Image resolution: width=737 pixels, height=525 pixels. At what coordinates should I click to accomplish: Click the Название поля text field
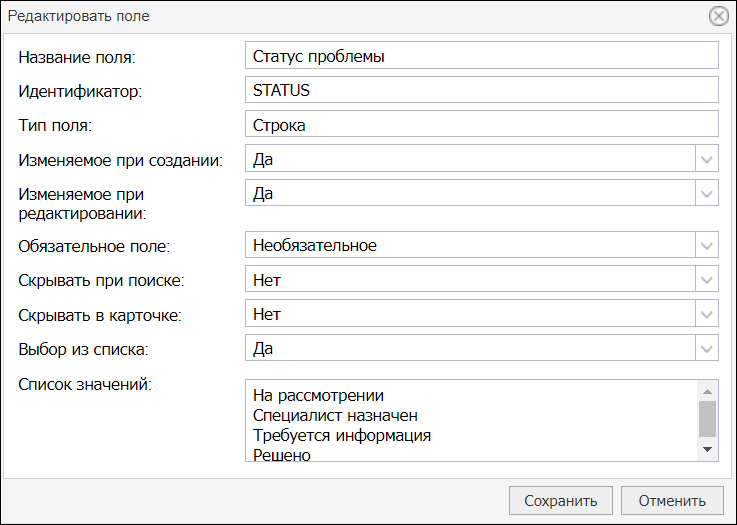[482, 55]
